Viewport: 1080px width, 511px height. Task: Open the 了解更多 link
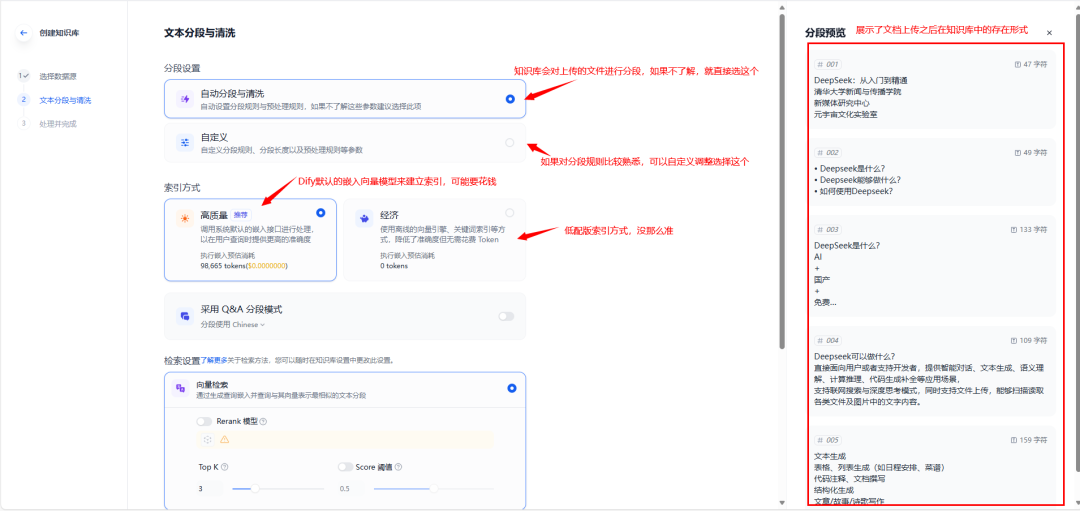pos(214,360)
